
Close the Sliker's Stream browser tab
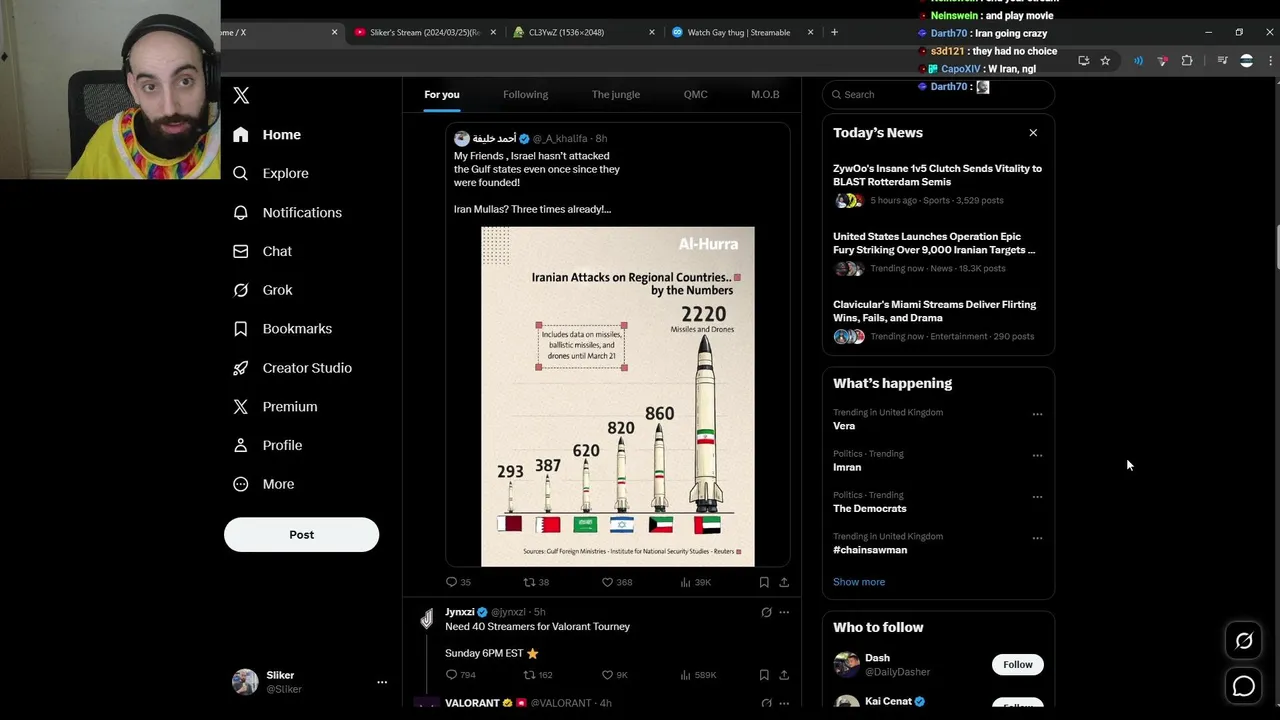coord(492,32)
